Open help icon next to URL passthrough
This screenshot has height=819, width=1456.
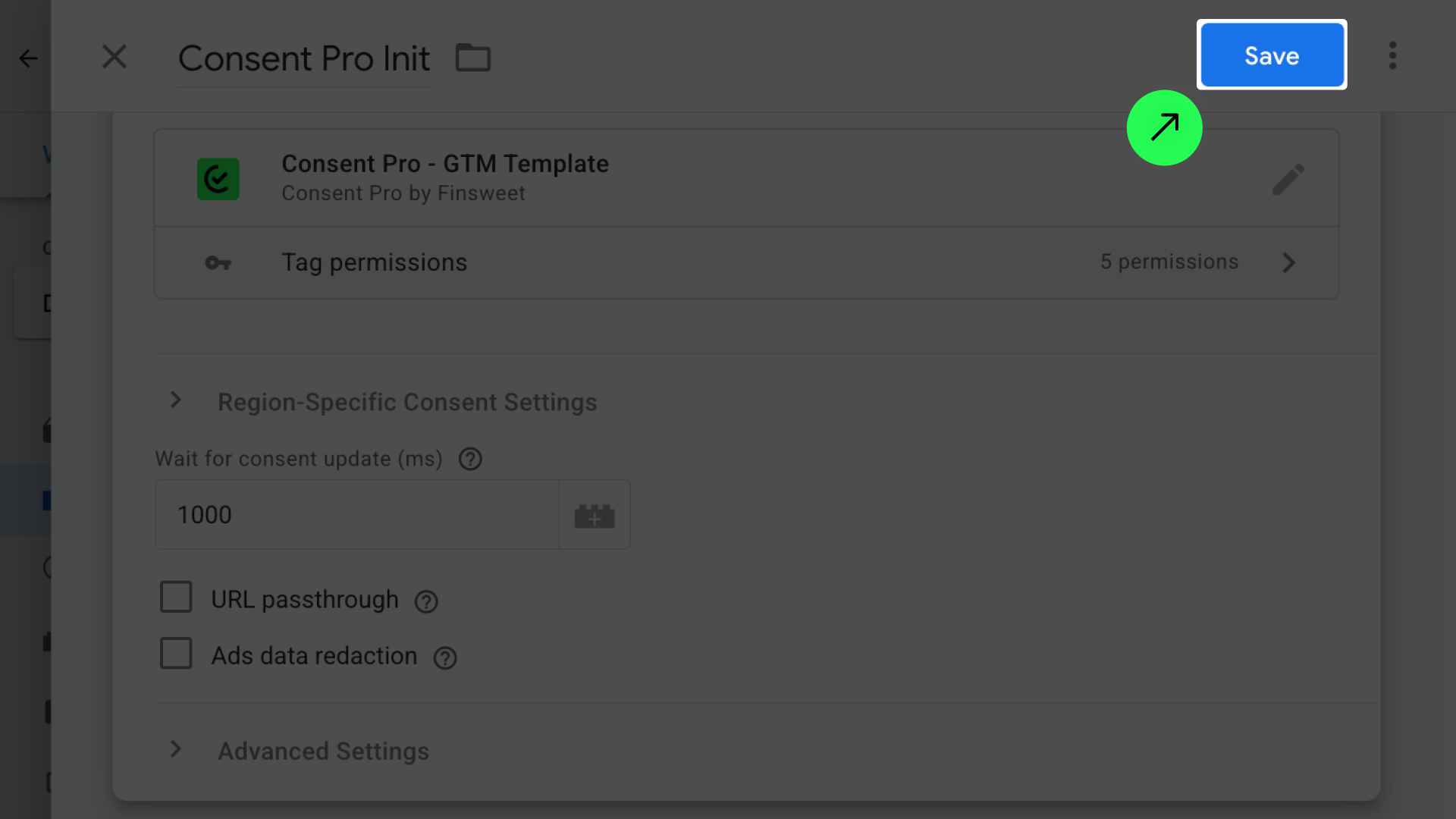pos(426,602)
